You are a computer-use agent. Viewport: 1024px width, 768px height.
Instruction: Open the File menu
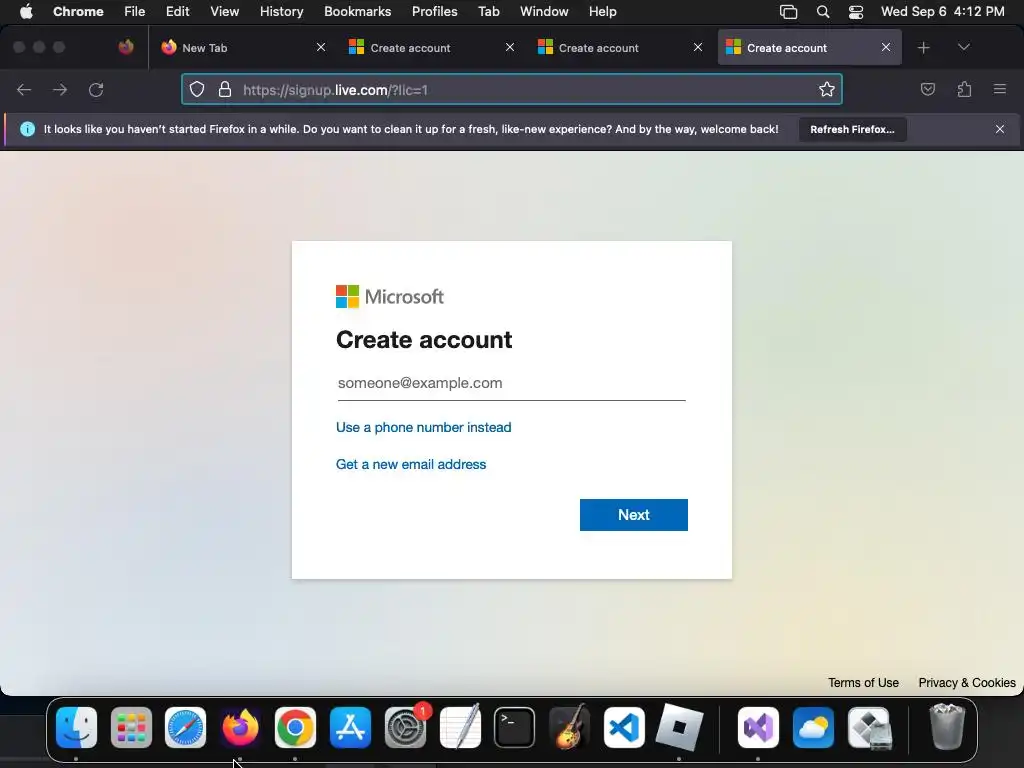pos(135,12)
